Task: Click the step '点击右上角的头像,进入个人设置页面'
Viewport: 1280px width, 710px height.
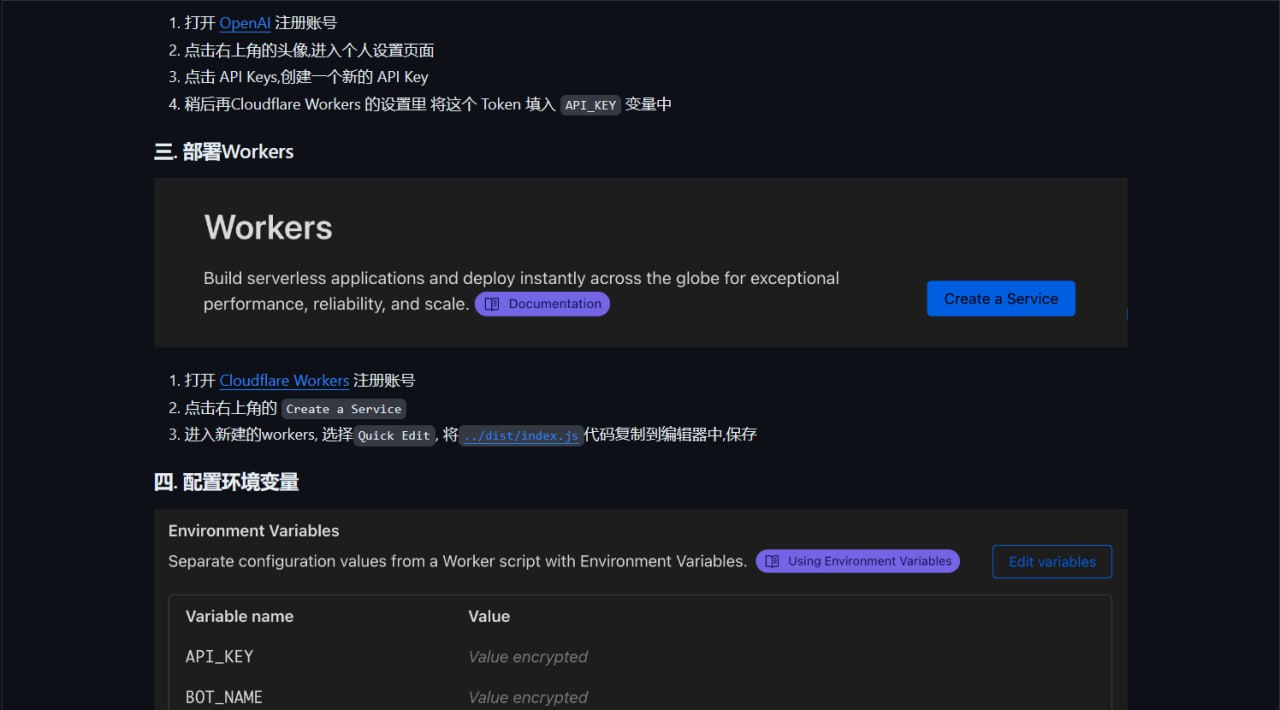Action: pyautogui.click(x=309, y=50)
